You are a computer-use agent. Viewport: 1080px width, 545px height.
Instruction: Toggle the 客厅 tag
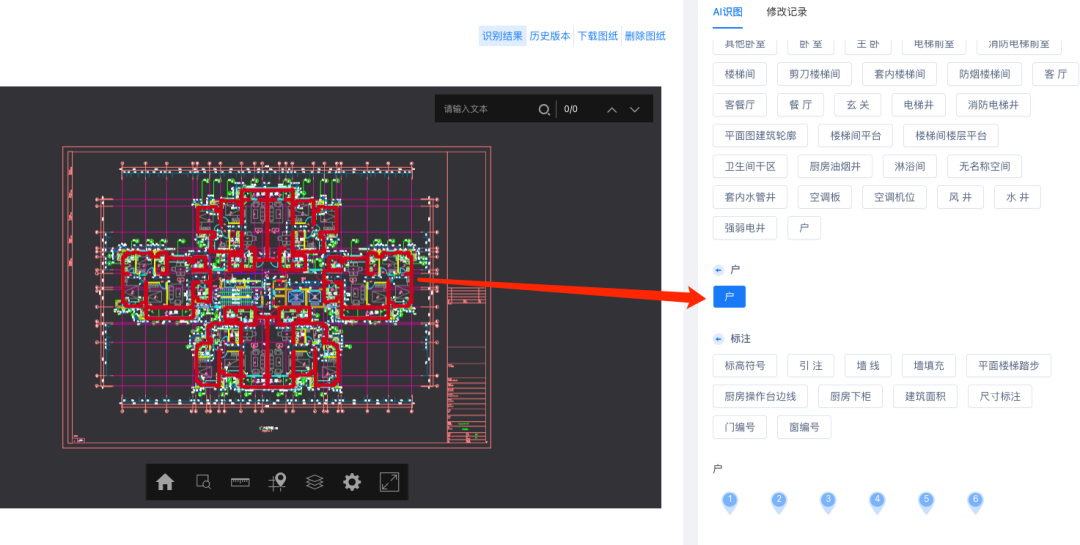click(1055, 74)
